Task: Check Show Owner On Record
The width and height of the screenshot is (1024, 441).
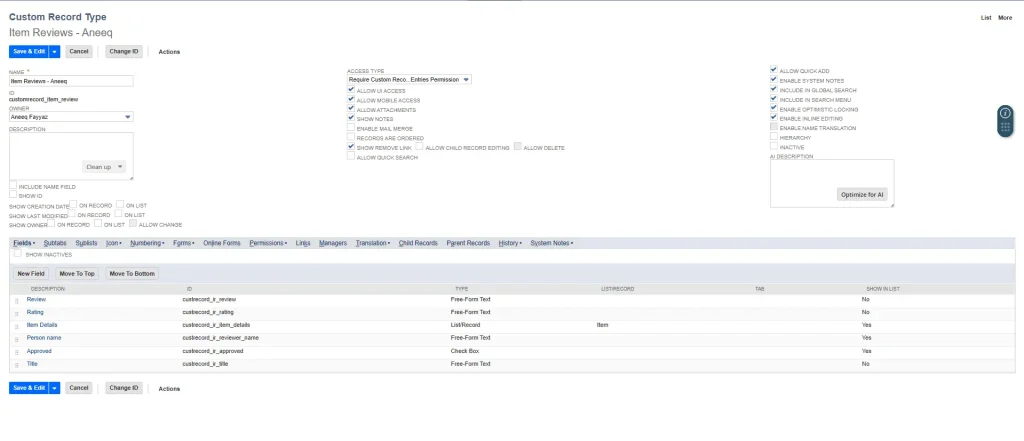Action: pos(52,223)
